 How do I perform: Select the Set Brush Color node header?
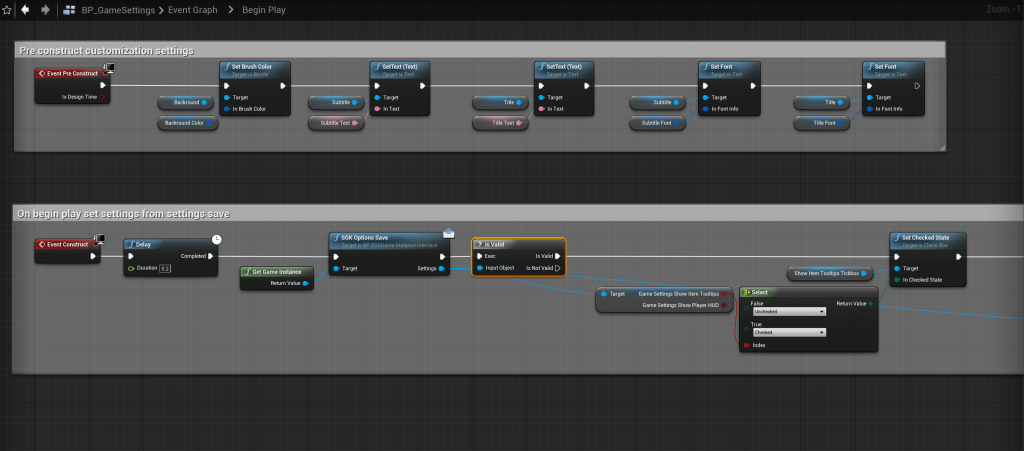pos(255,69)
